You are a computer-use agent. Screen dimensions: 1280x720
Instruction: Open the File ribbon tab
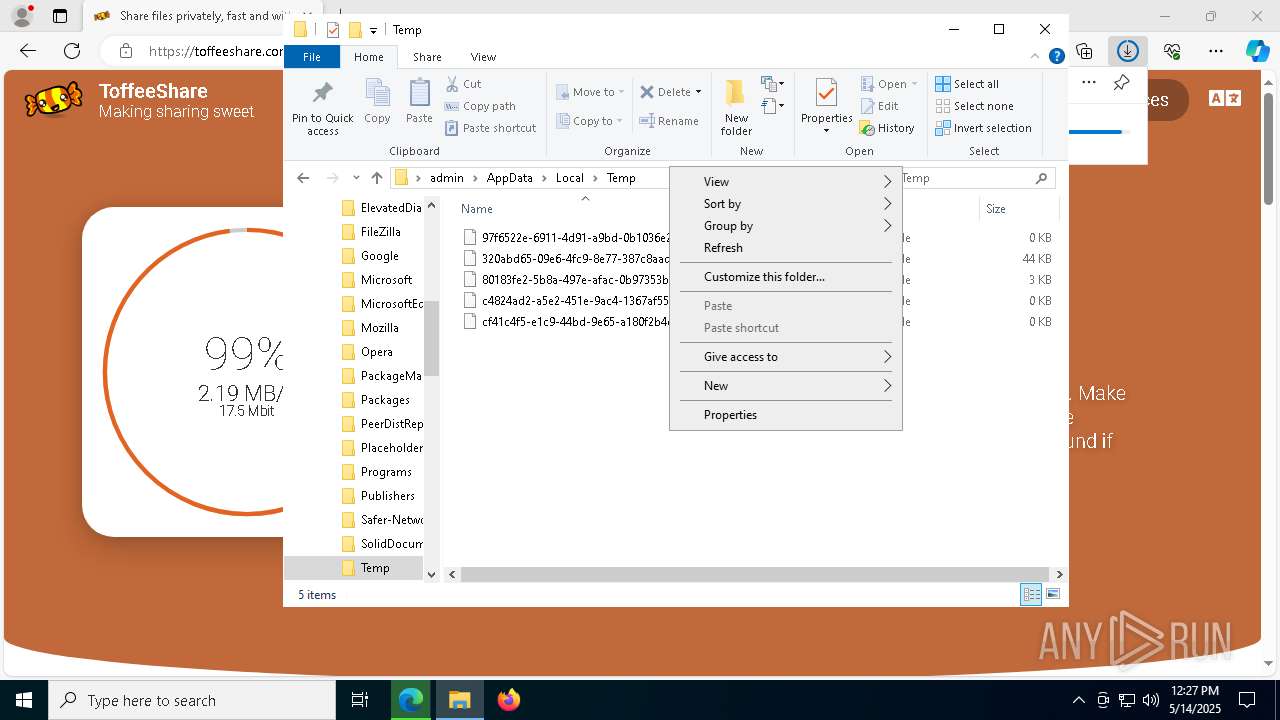tap(312, 57)
